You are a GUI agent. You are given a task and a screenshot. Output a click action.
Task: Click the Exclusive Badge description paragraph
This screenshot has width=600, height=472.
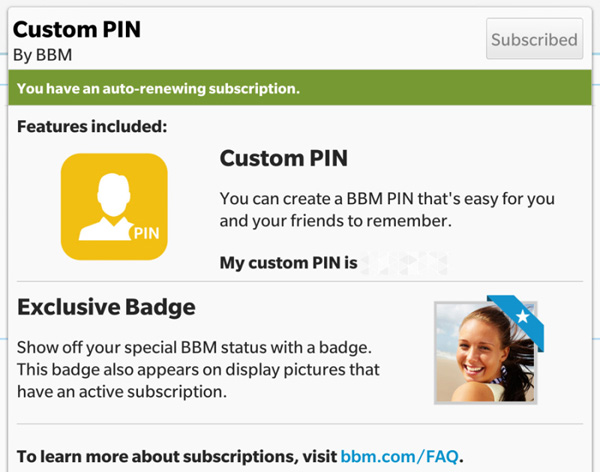pos(198,369)
